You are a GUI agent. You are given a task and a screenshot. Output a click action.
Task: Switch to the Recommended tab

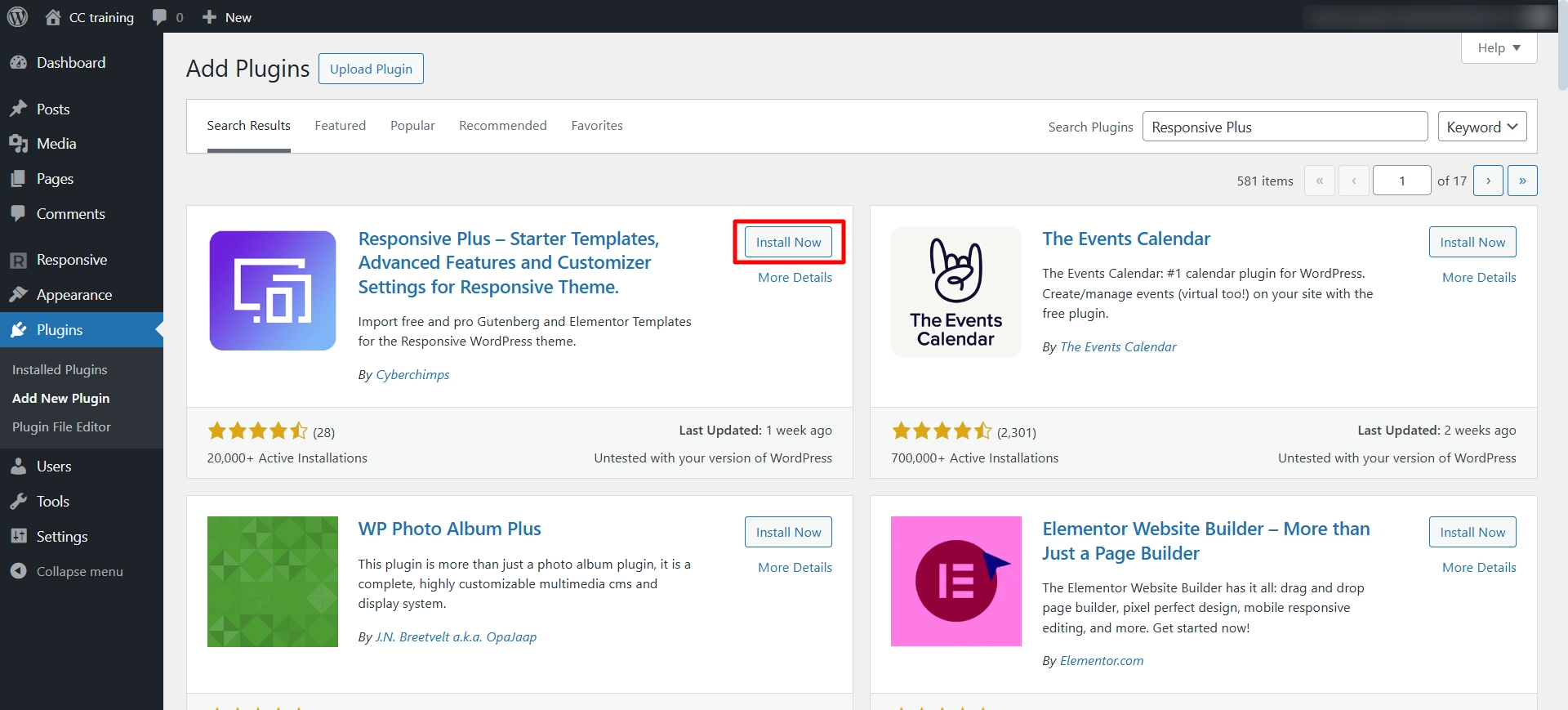pyautogui.click(x=503, y=126)
